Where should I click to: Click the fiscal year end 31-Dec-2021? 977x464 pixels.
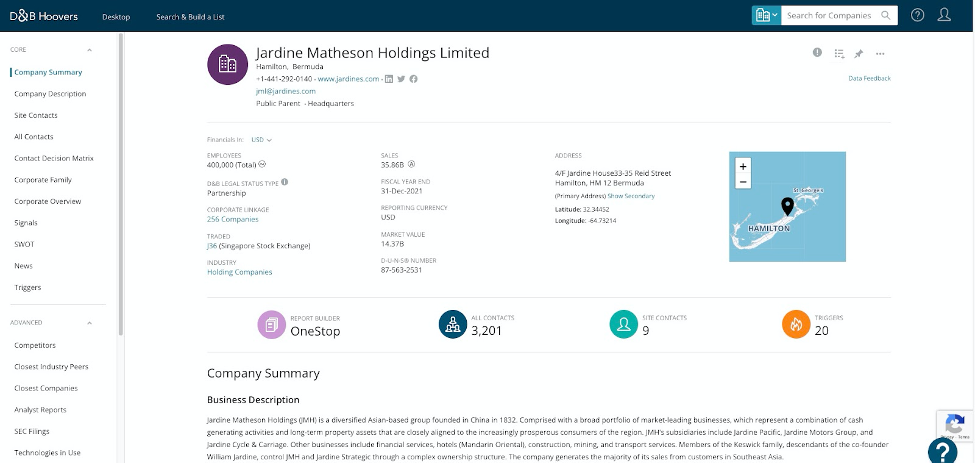401,191
